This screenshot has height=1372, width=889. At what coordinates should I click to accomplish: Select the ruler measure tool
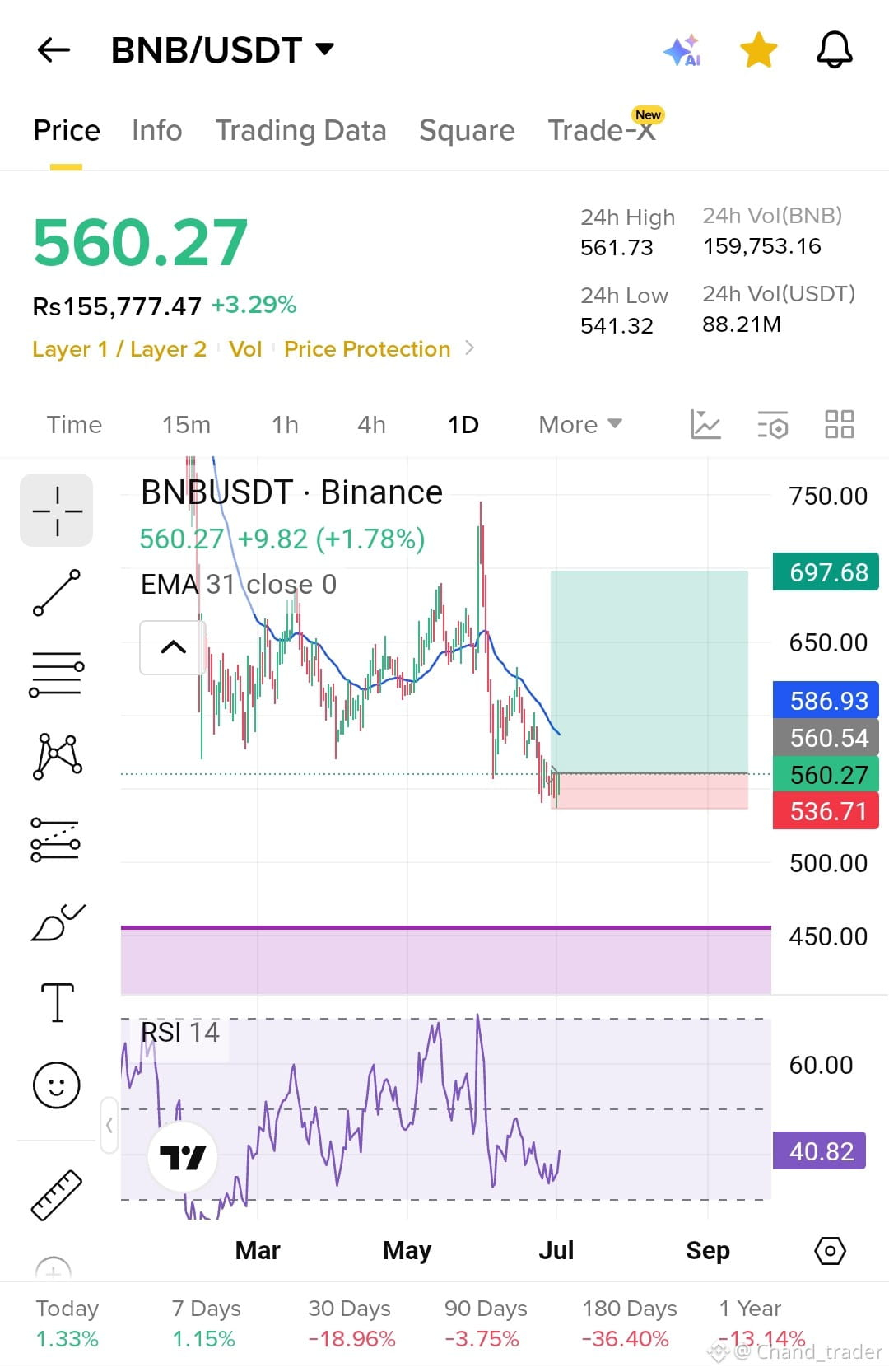click(57, 1195)
